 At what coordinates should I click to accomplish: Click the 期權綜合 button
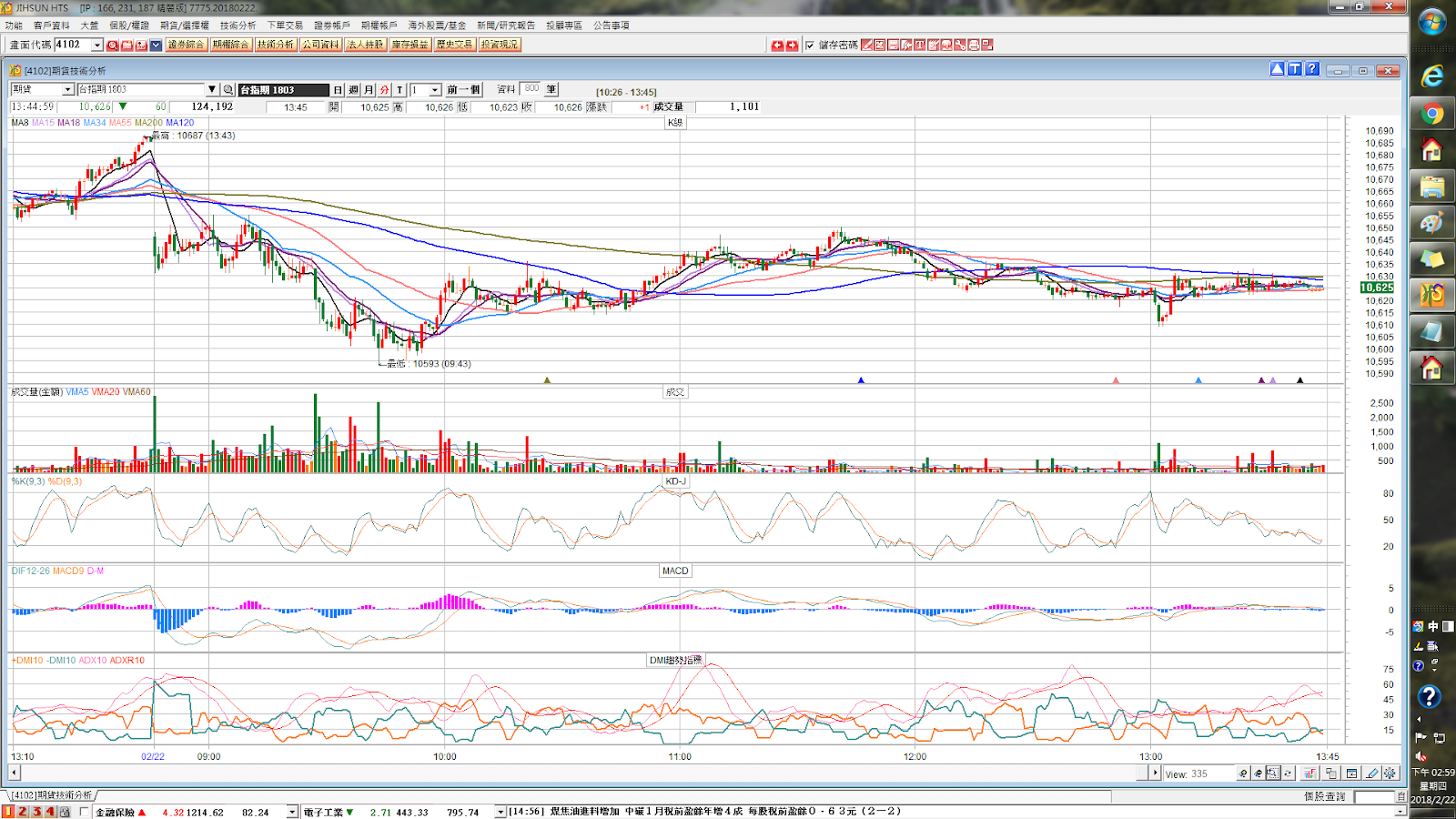(x=230, y=45)
